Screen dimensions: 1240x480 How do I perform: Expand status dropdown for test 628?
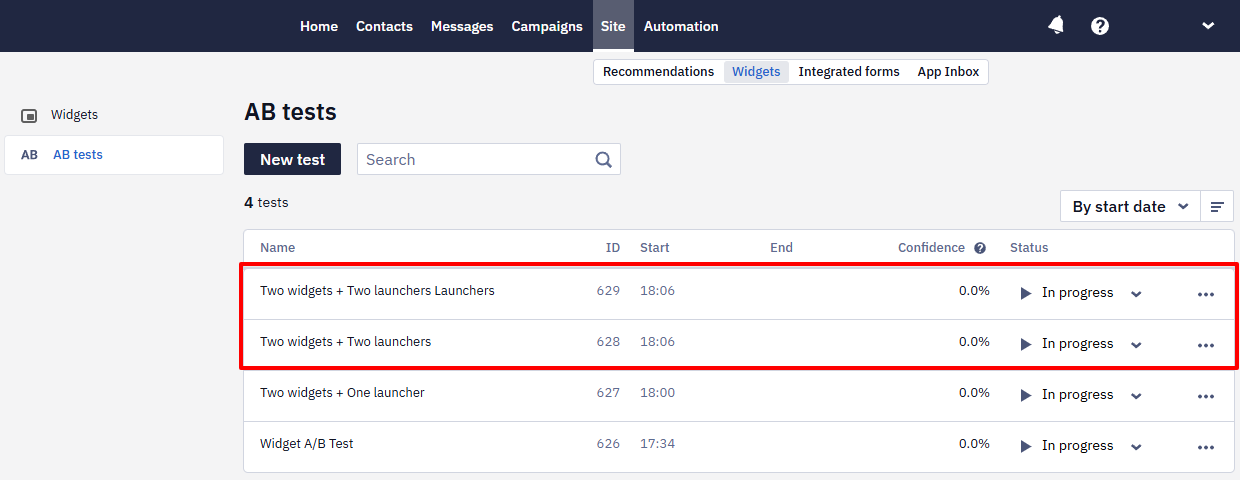click(1136, 345)
